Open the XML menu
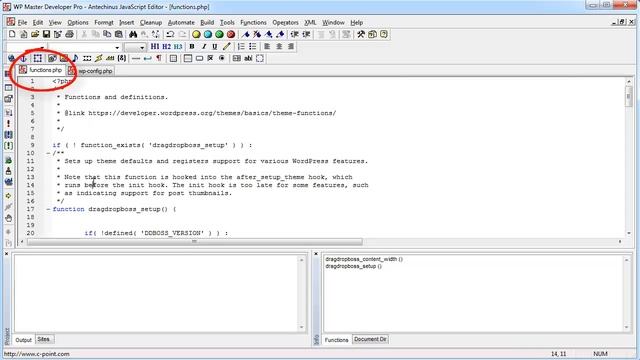The width and height of the screenshot is (640, 360). tap(310, 22)
